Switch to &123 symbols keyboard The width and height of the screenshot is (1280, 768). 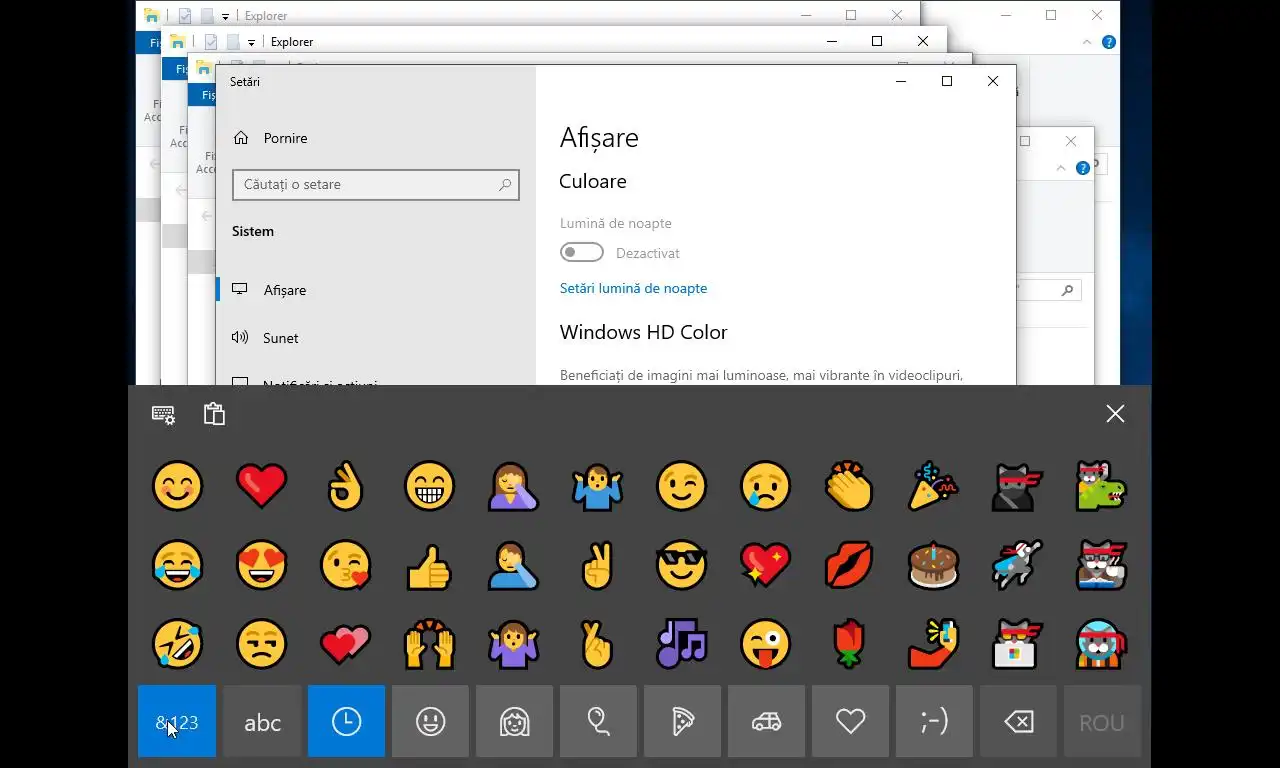pyautogui.click(x=177, y=721)
